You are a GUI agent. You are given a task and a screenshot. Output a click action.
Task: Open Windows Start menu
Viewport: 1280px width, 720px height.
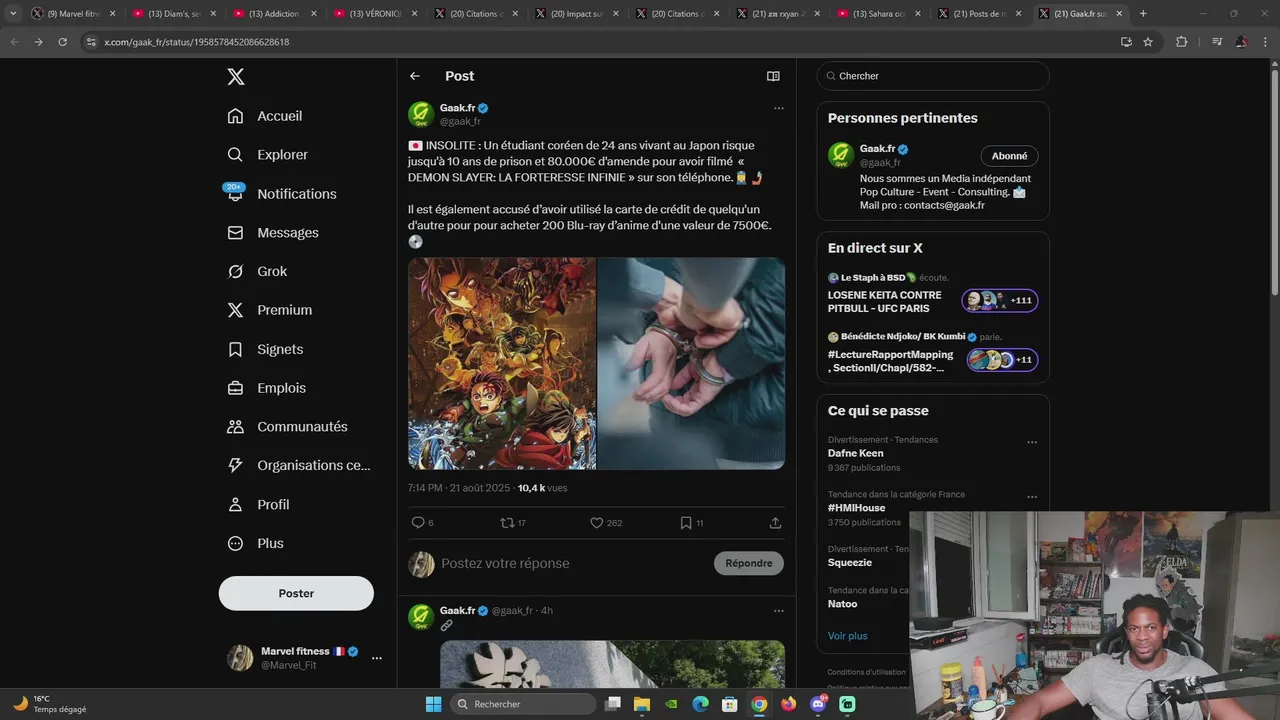coord(433,704)
